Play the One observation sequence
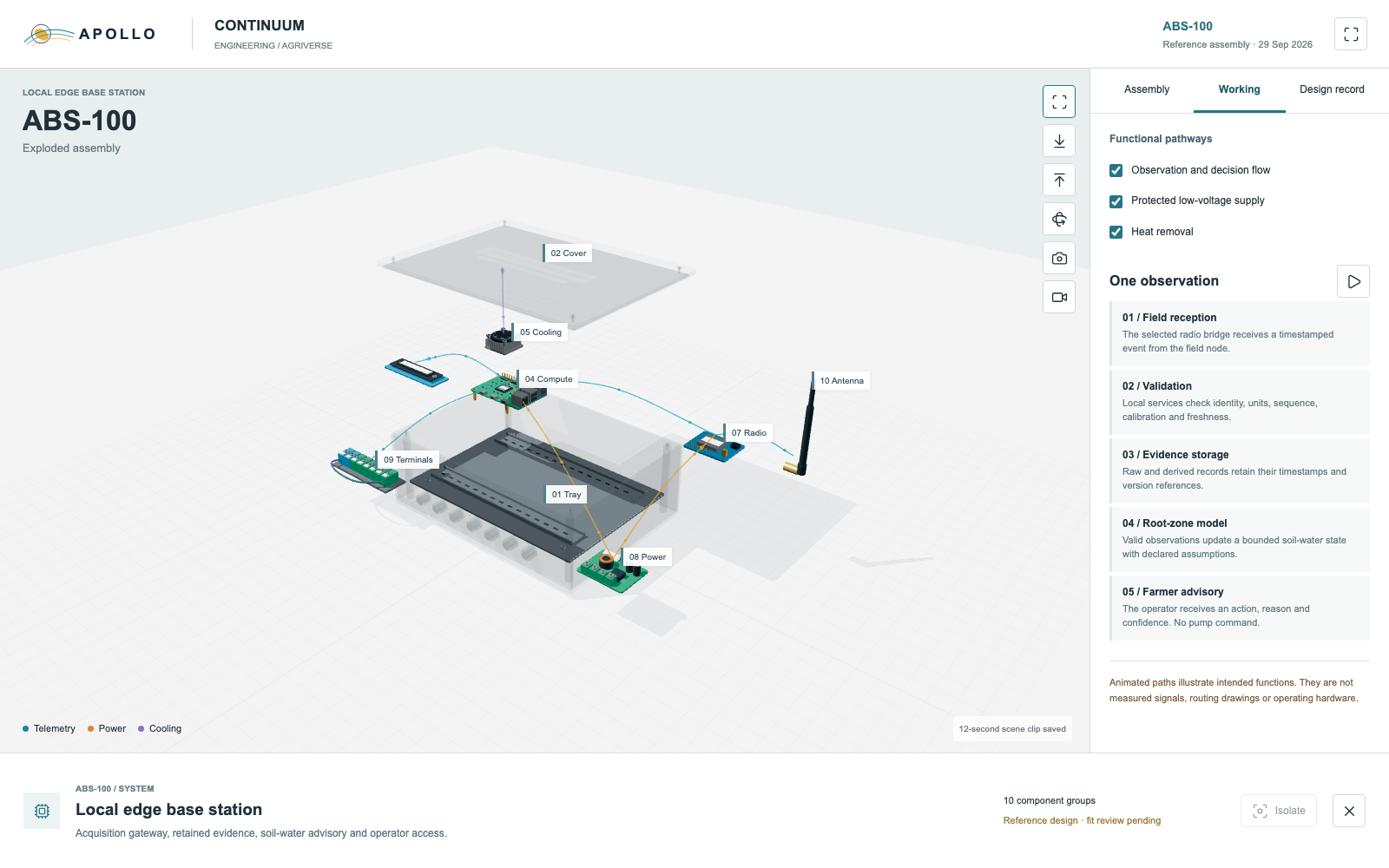Viewport: 1389px width, 868px height. click(x=1353, y=281)
